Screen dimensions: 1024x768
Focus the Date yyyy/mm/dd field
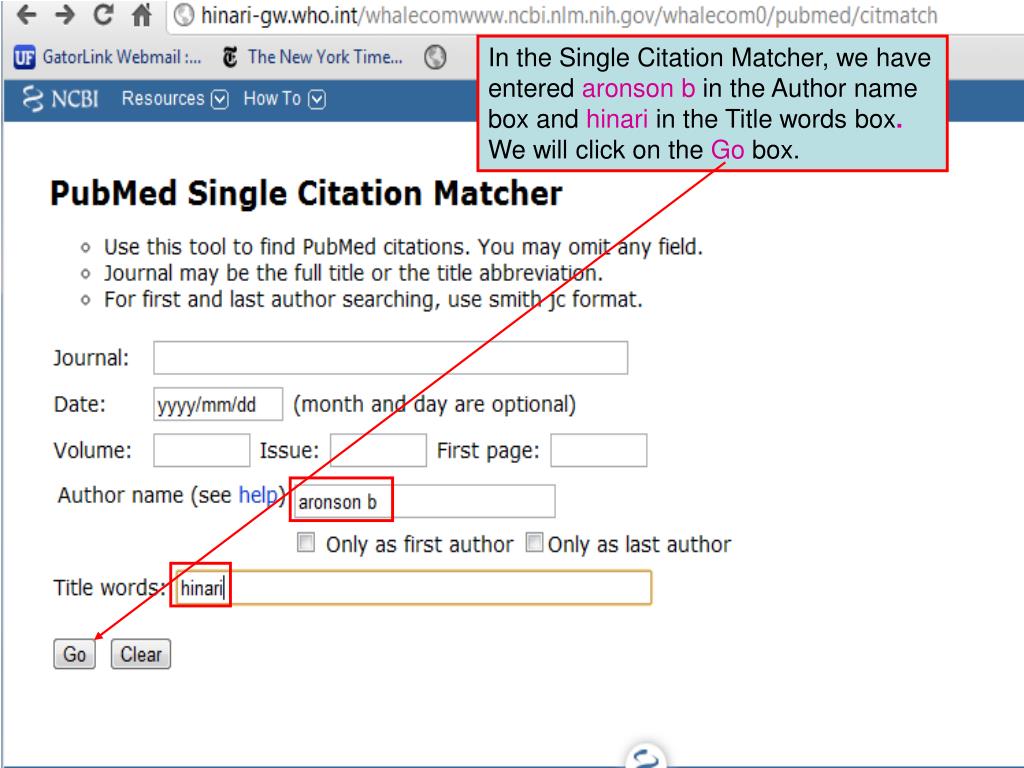point(218,404)
